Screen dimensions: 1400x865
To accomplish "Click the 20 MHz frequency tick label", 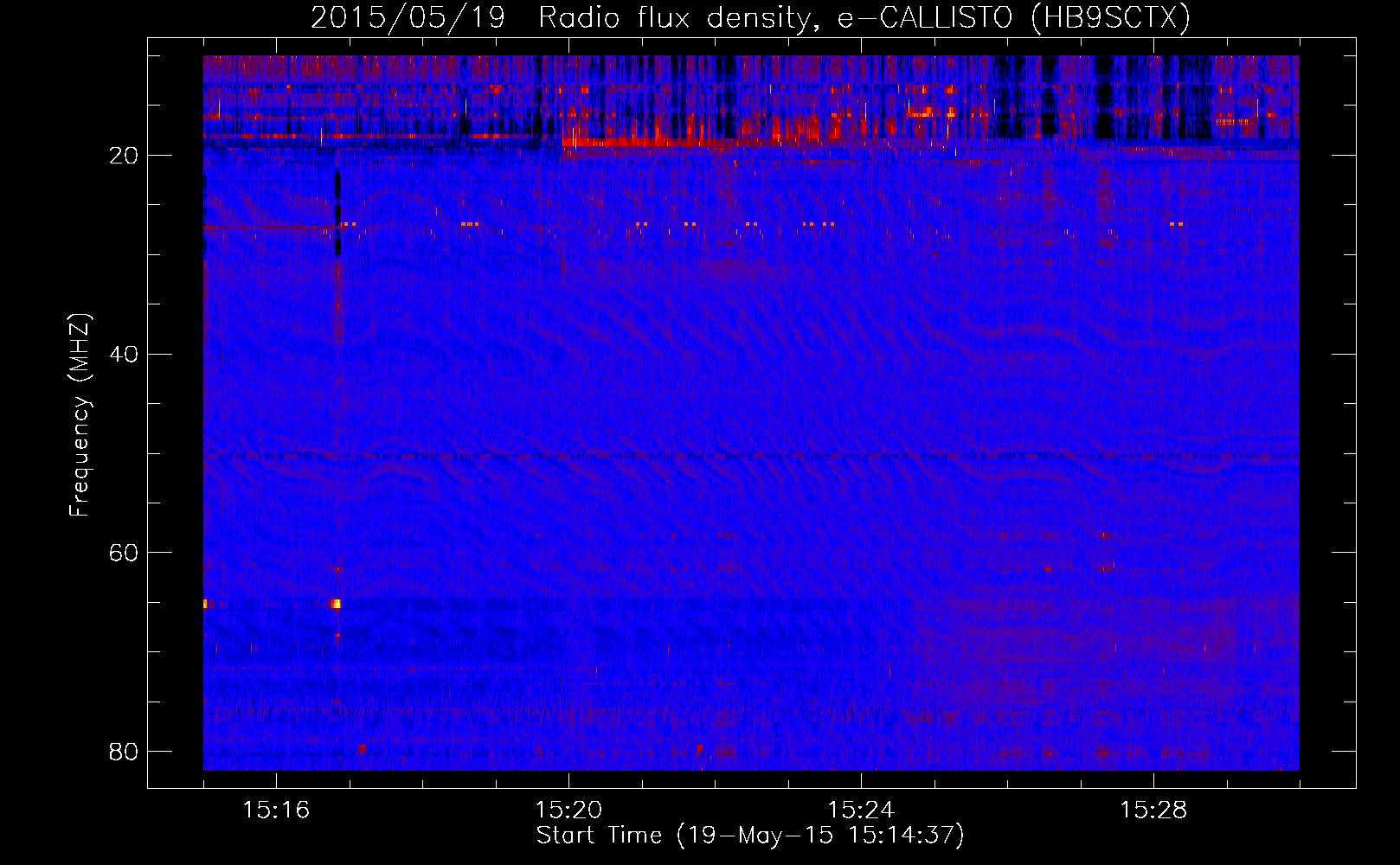I will coord(124,156).
